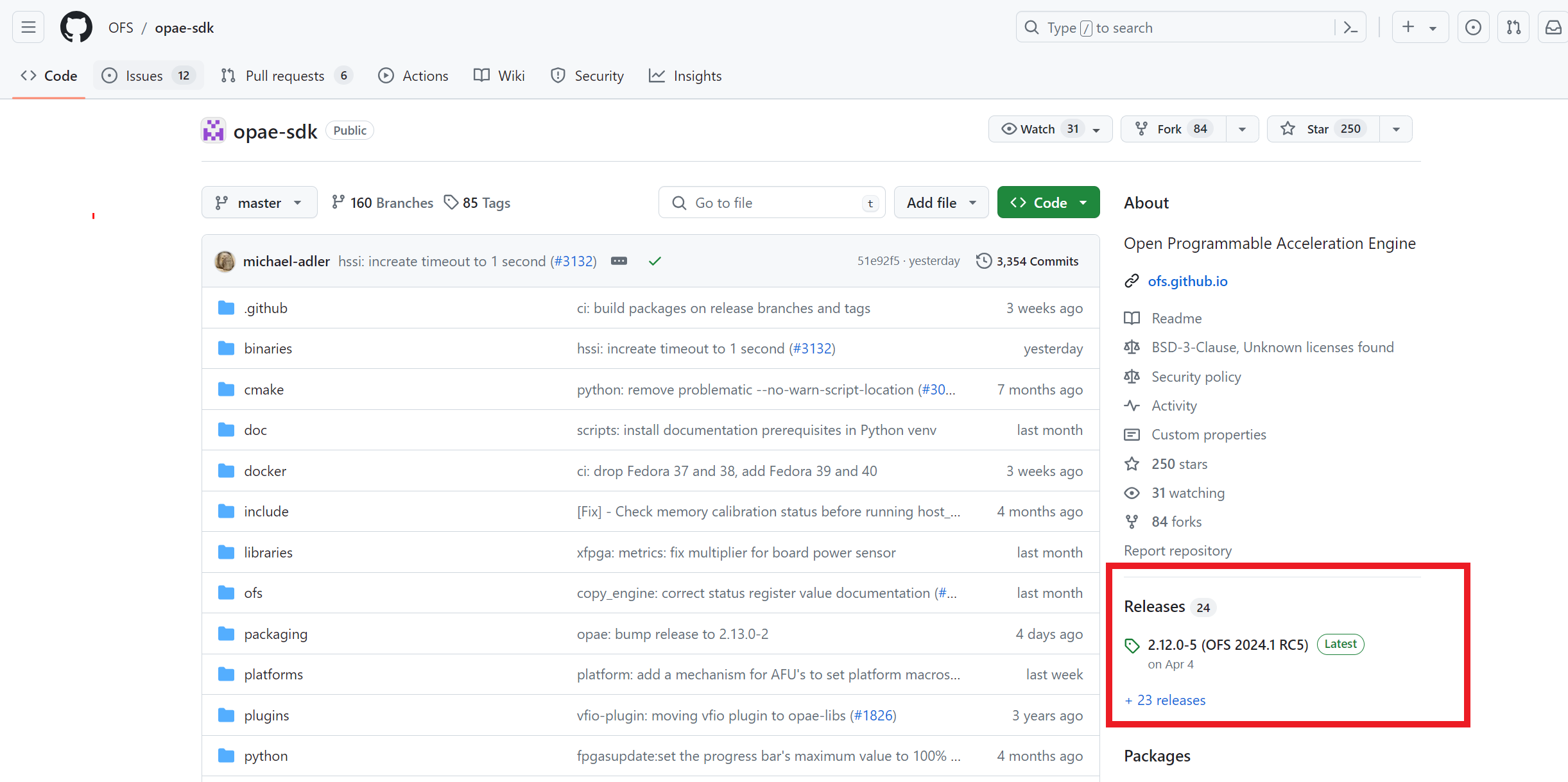View the 84 forks list

coord(1176,522)
